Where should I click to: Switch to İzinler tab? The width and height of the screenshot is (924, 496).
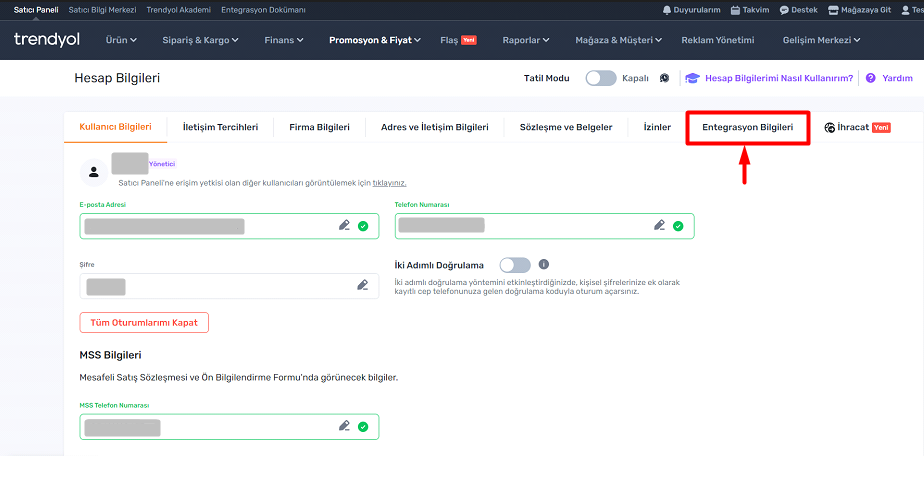coord(657,127)
